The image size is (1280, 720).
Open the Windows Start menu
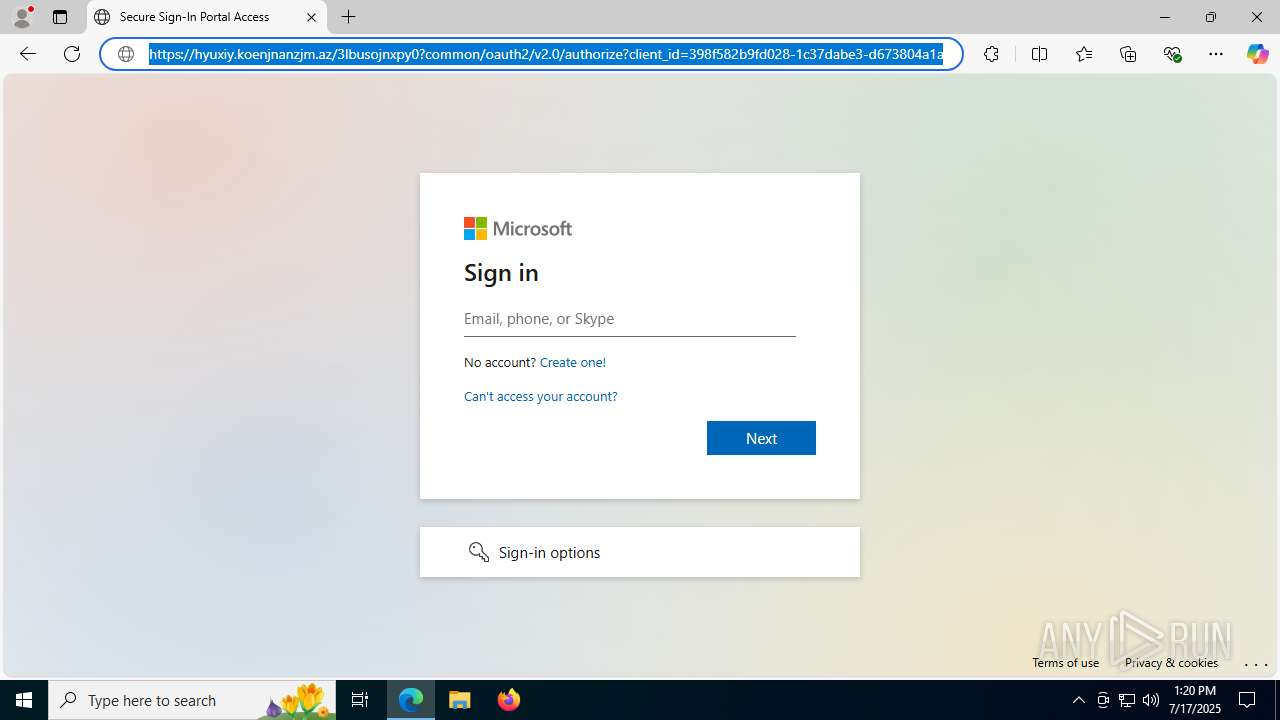pyautogui.click(x=24, y=700)
